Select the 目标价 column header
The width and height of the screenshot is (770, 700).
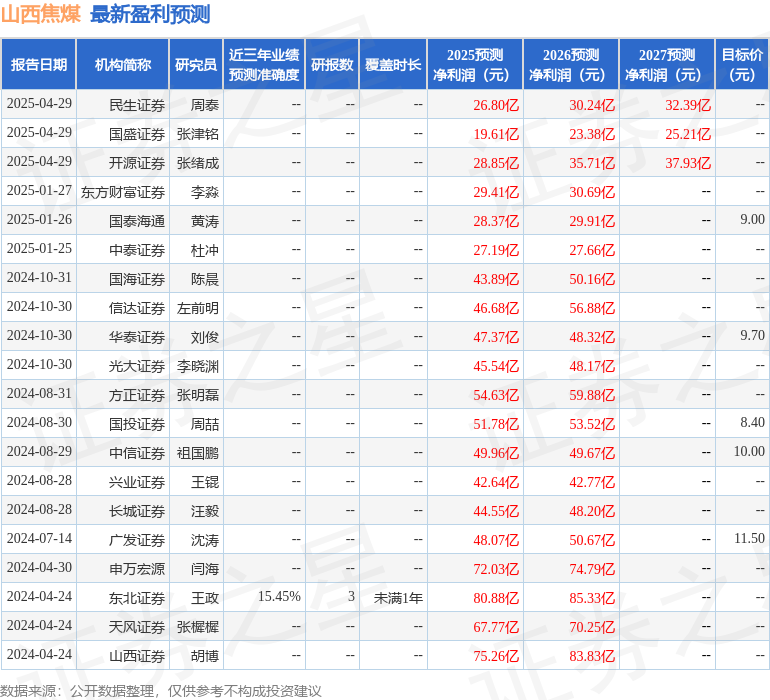743,64
